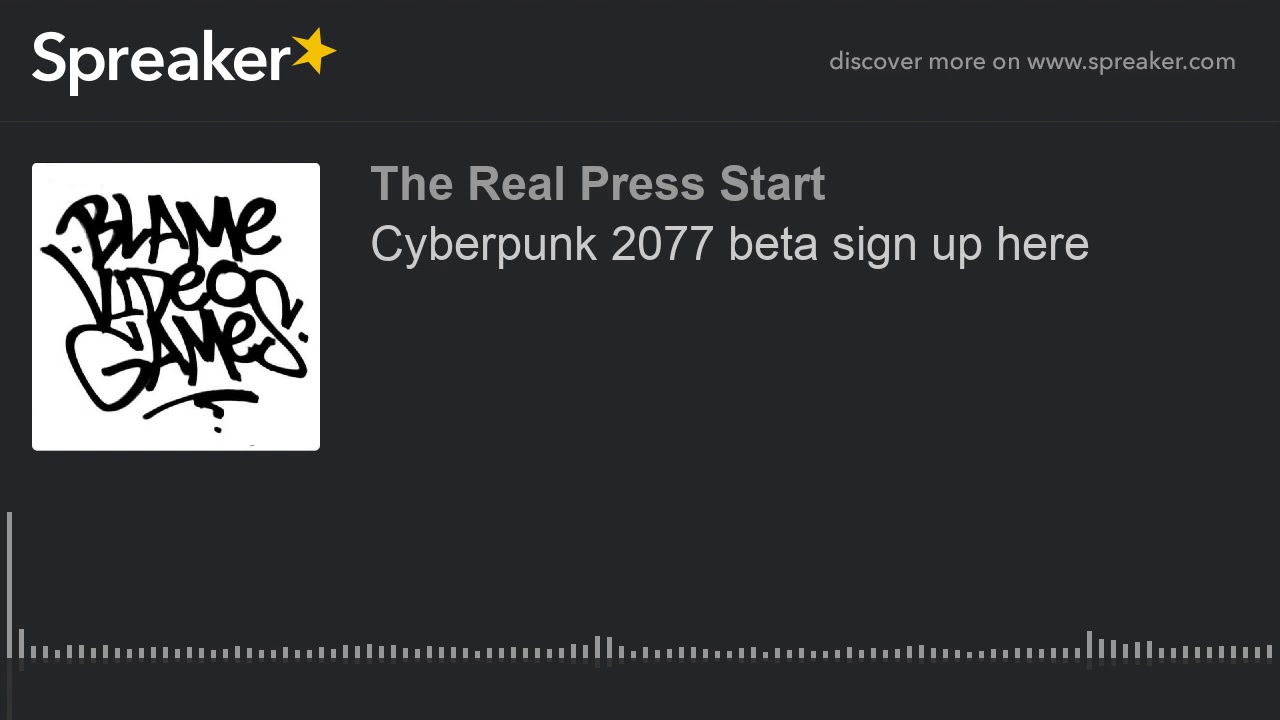Click the Spreaker wordmark logo

coord(160,60)
